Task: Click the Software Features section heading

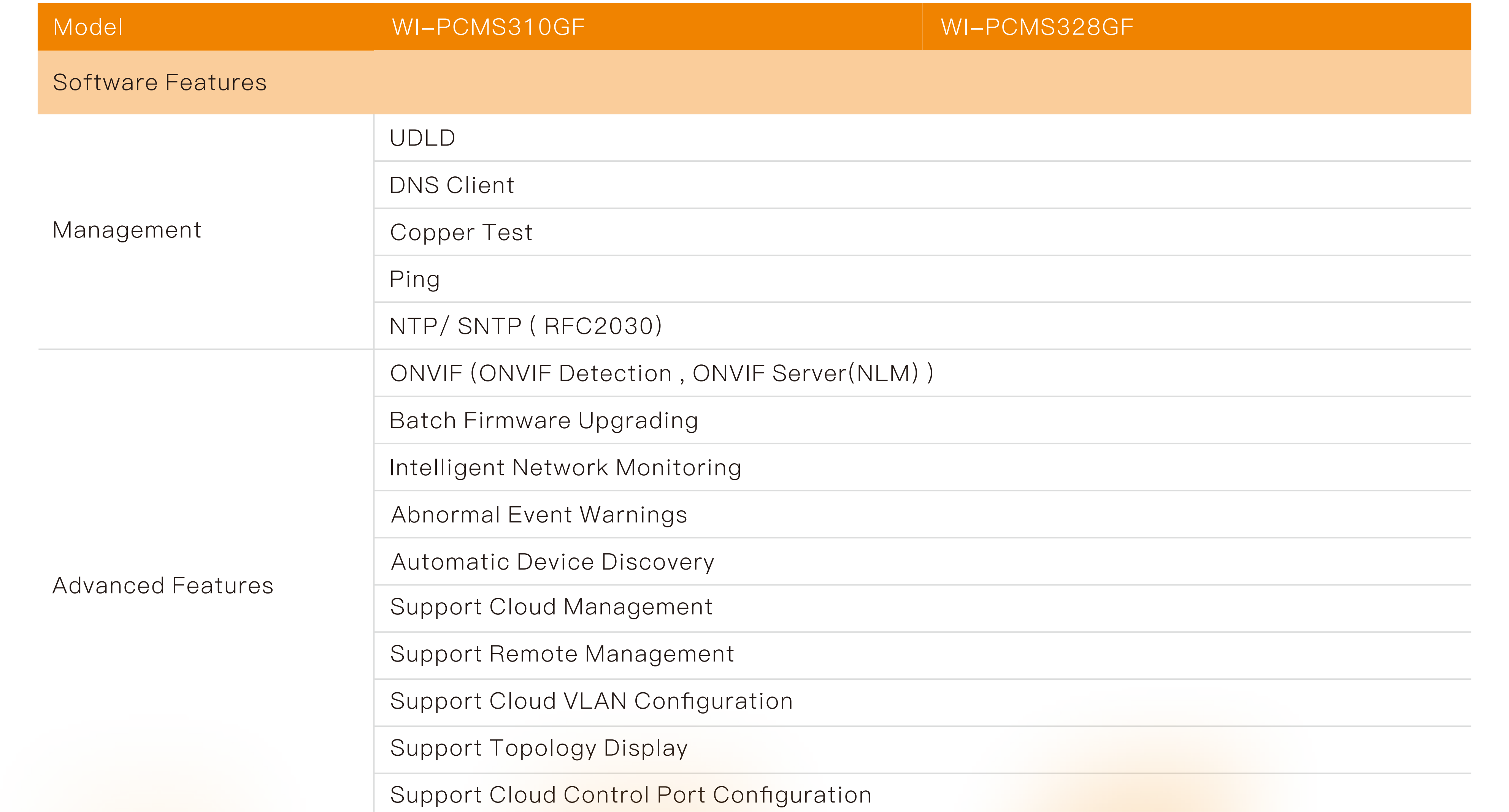Action: [x=159, y=82]
